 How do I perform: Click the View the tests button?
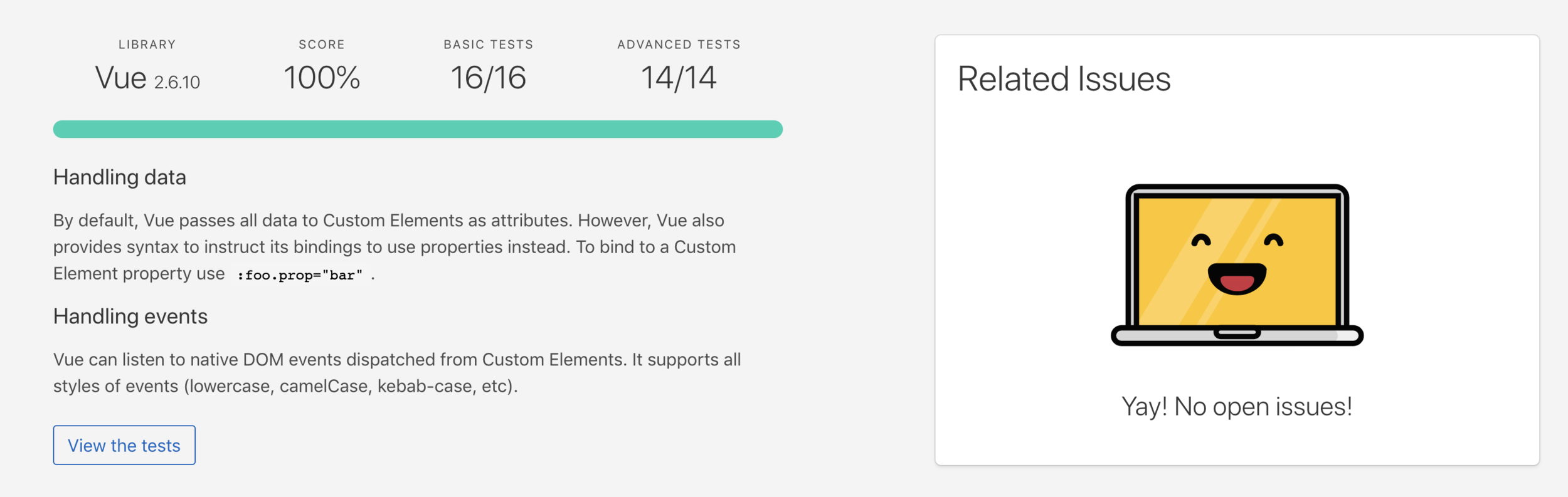[x=124, y=445]
